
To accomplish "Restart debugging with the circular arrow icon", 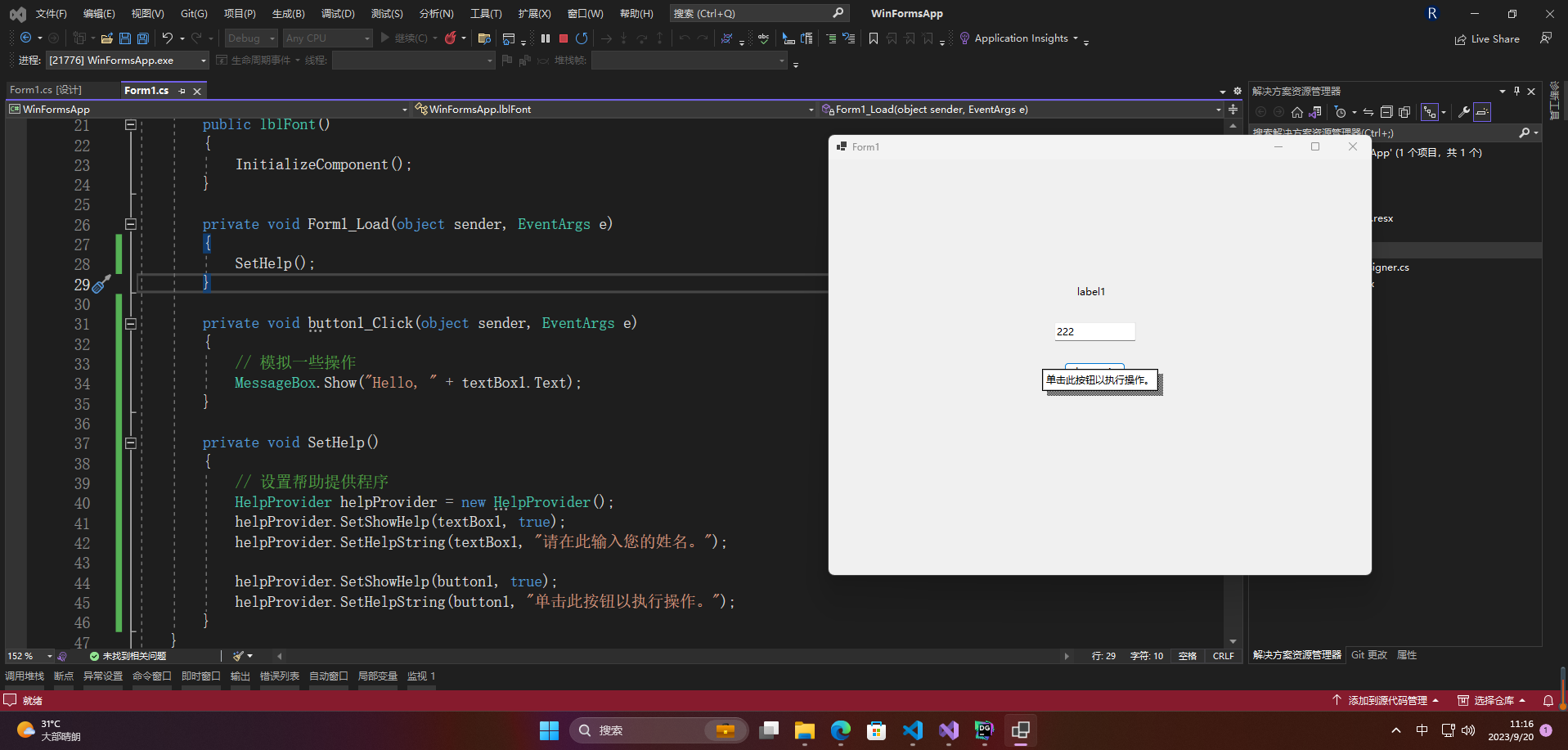I will tap(582, 38).
